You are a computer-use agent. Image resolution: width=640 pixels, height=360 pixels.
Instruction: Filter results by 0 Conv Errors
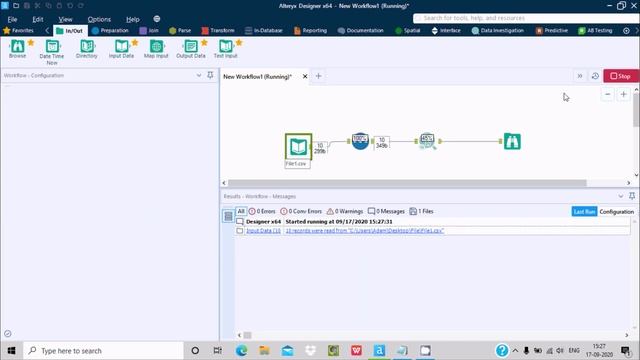point(301,211)
